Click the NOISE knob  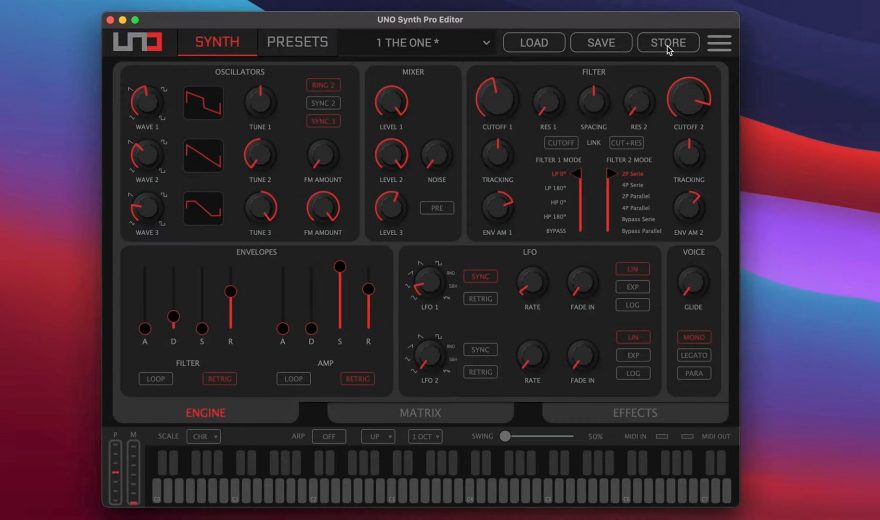437,155
